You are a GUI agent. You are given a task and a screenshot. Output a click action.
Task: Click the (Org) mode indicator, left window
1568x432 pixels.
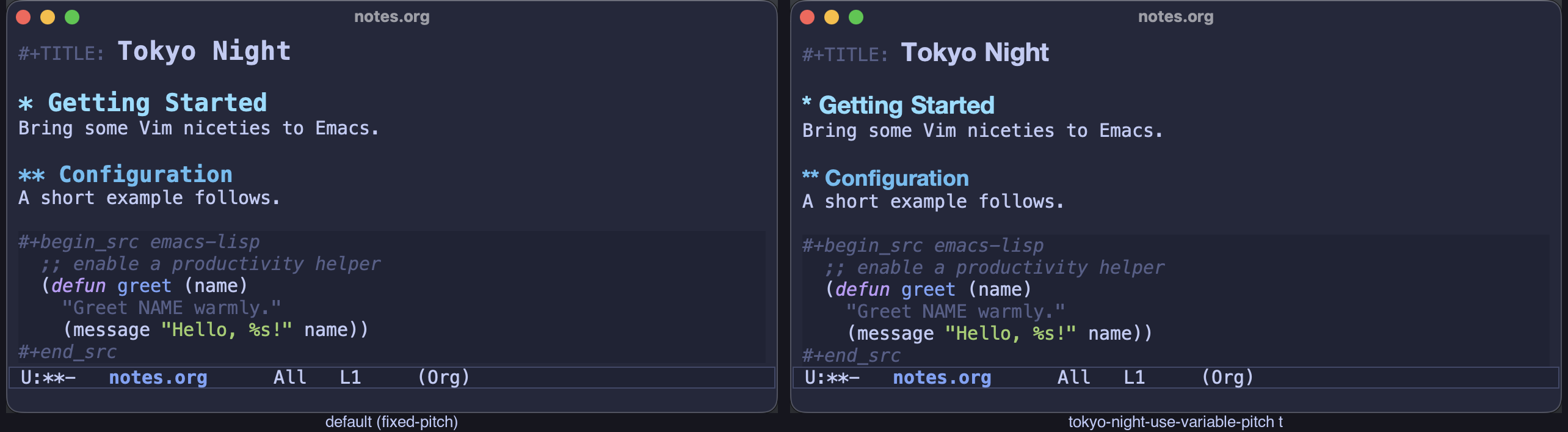(444, 378)
